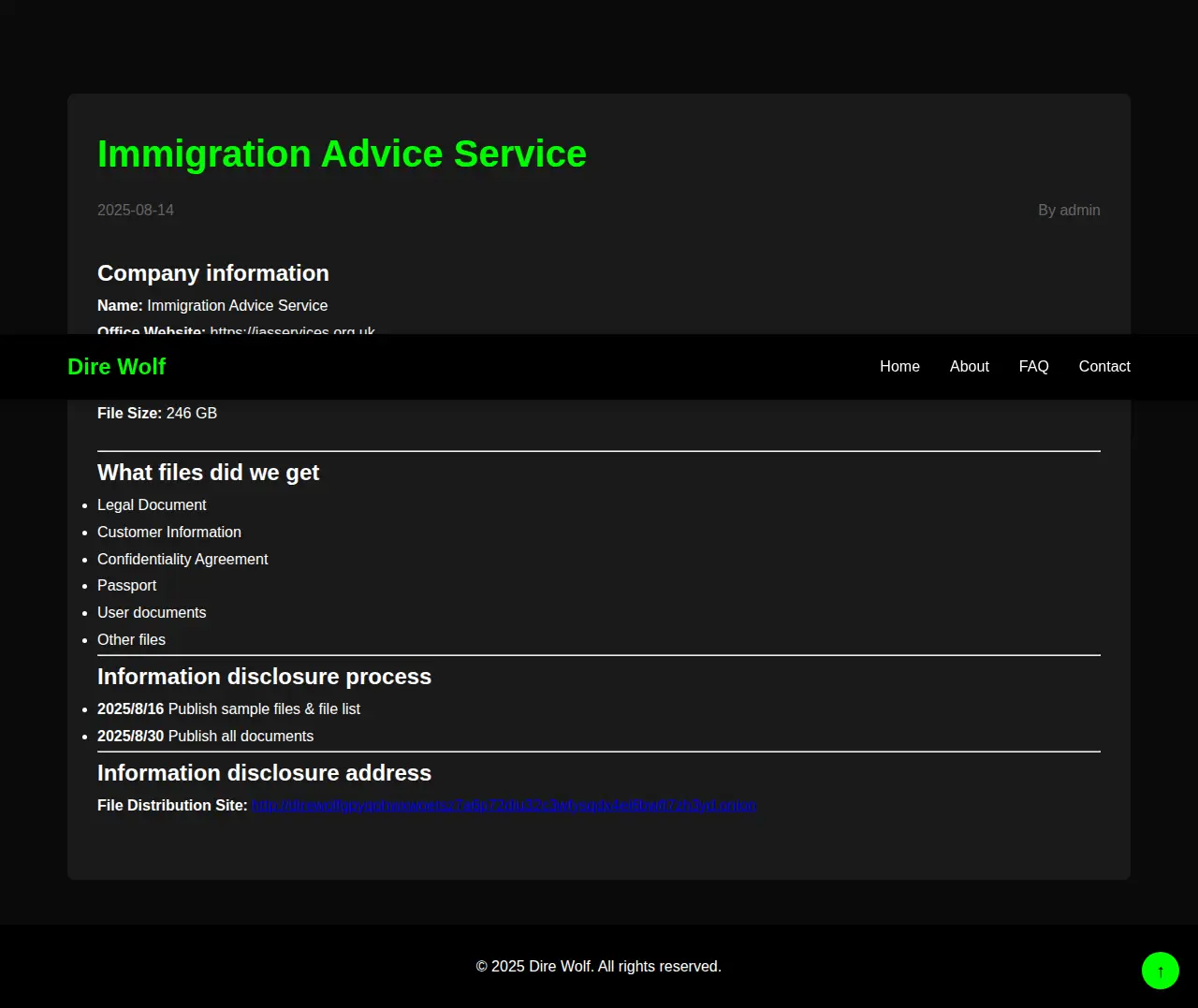Screen dimensions: 1198x1008
Task: Click the post date 2025-08-14
Action: (x=136, y=211)
